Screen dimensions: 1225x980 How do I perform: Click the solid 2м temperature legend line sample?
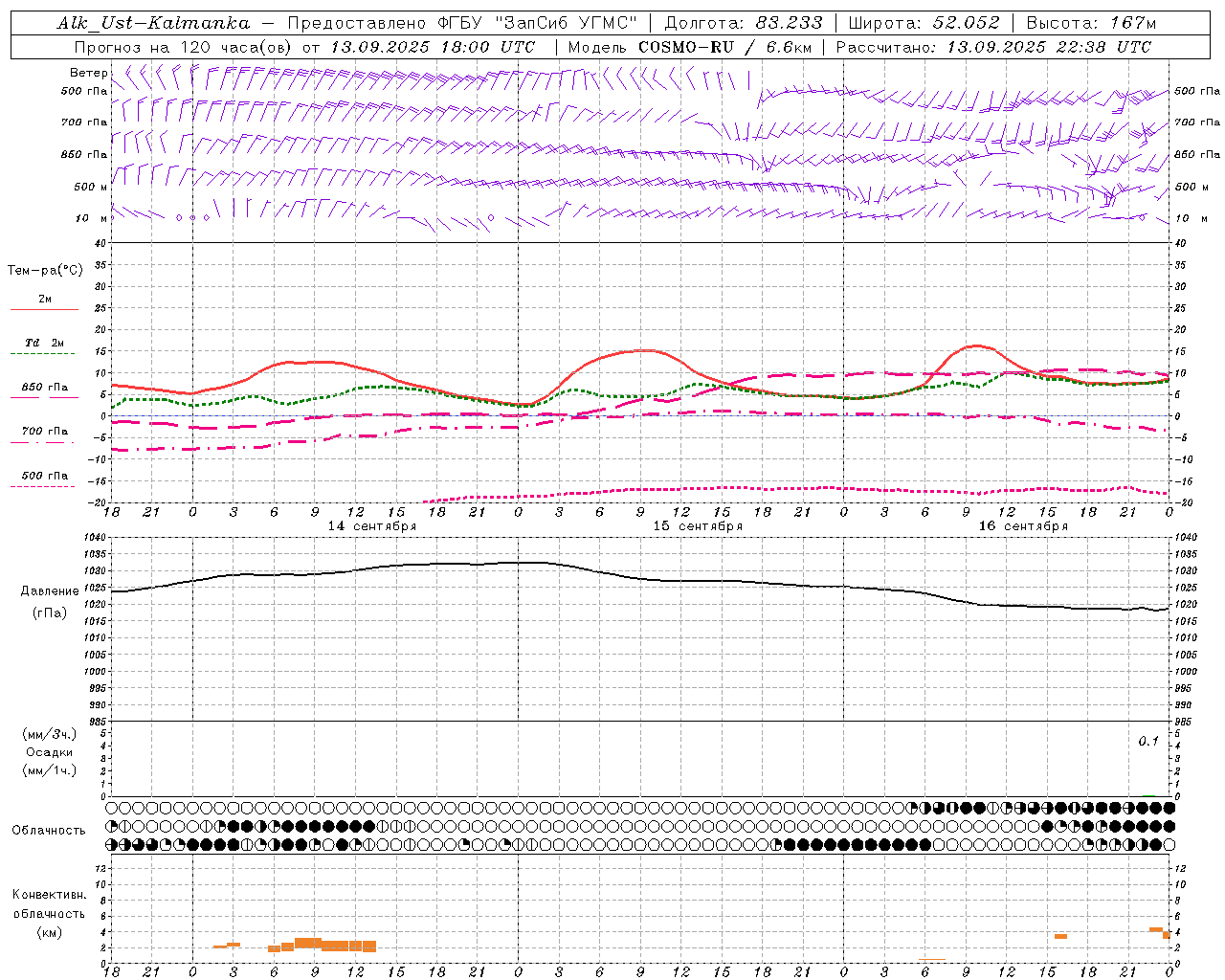tap(44, 309)
